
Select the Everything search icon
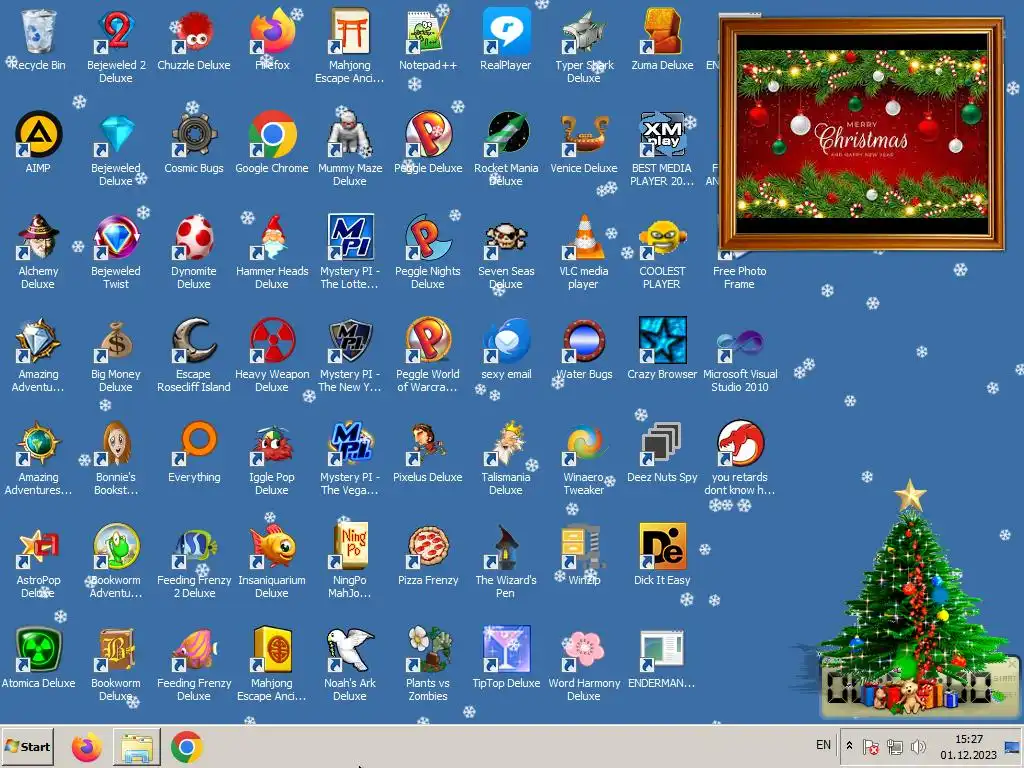pyautogui.click(x=194, y=443)
